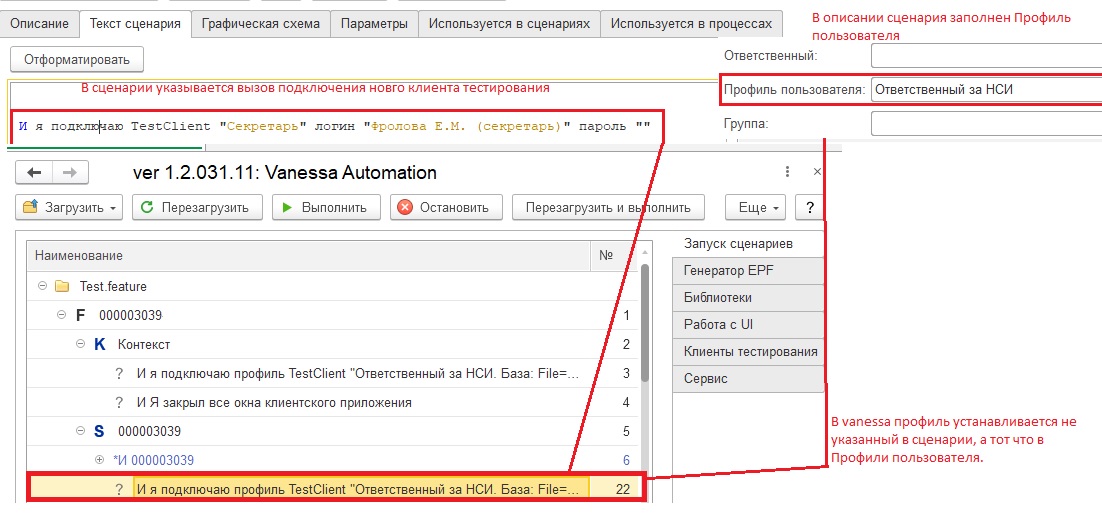1102x525 pixels.
Task: Collapse the Test.feature folder node
Action: tap(42, 286)
